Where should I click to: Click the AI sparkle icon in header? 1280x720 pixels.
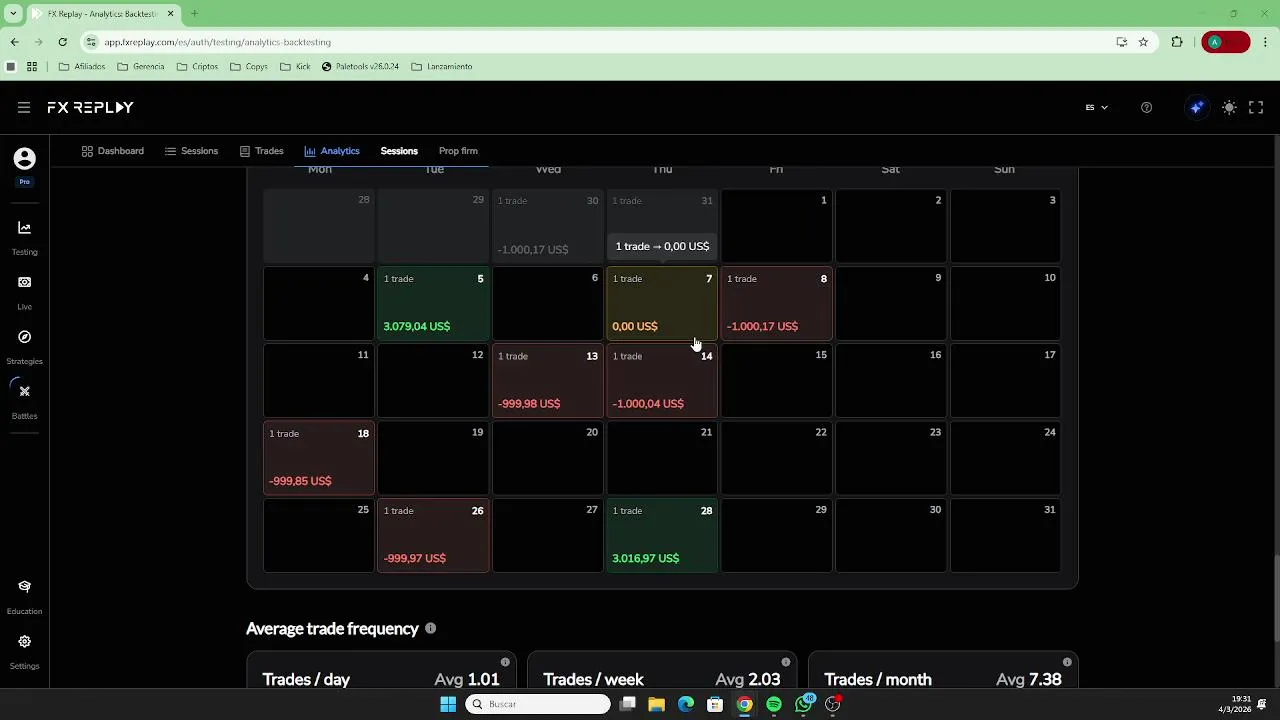tap(1197, 107)
